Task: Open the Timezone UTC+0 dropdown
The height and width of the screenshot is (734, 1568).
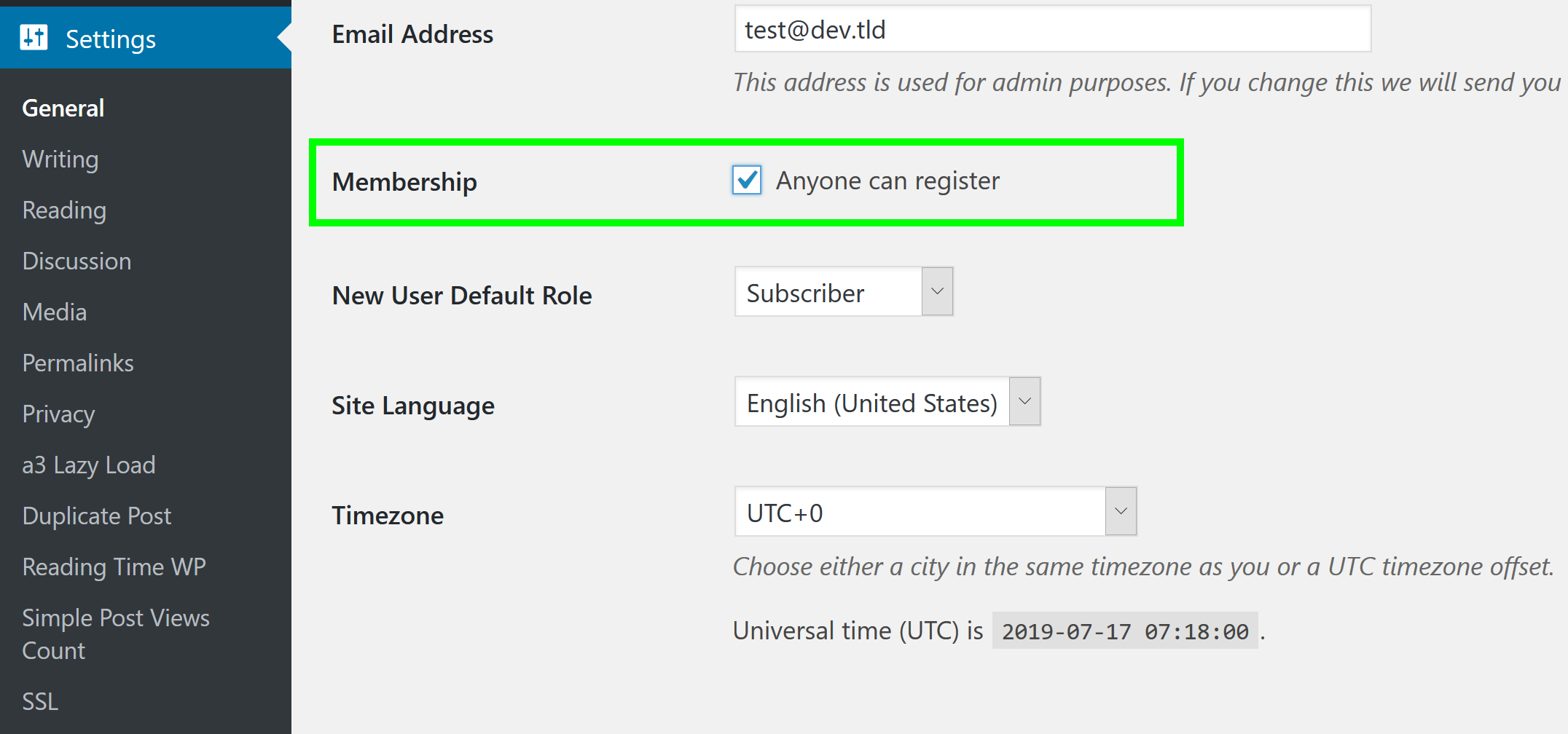Action: coord(935,512)
